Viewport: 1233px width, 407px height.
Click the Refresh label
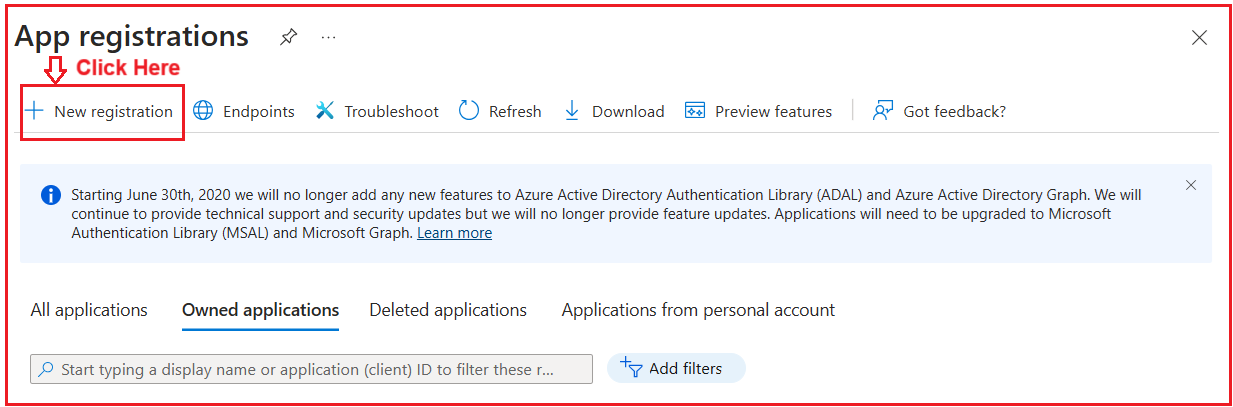515,111
